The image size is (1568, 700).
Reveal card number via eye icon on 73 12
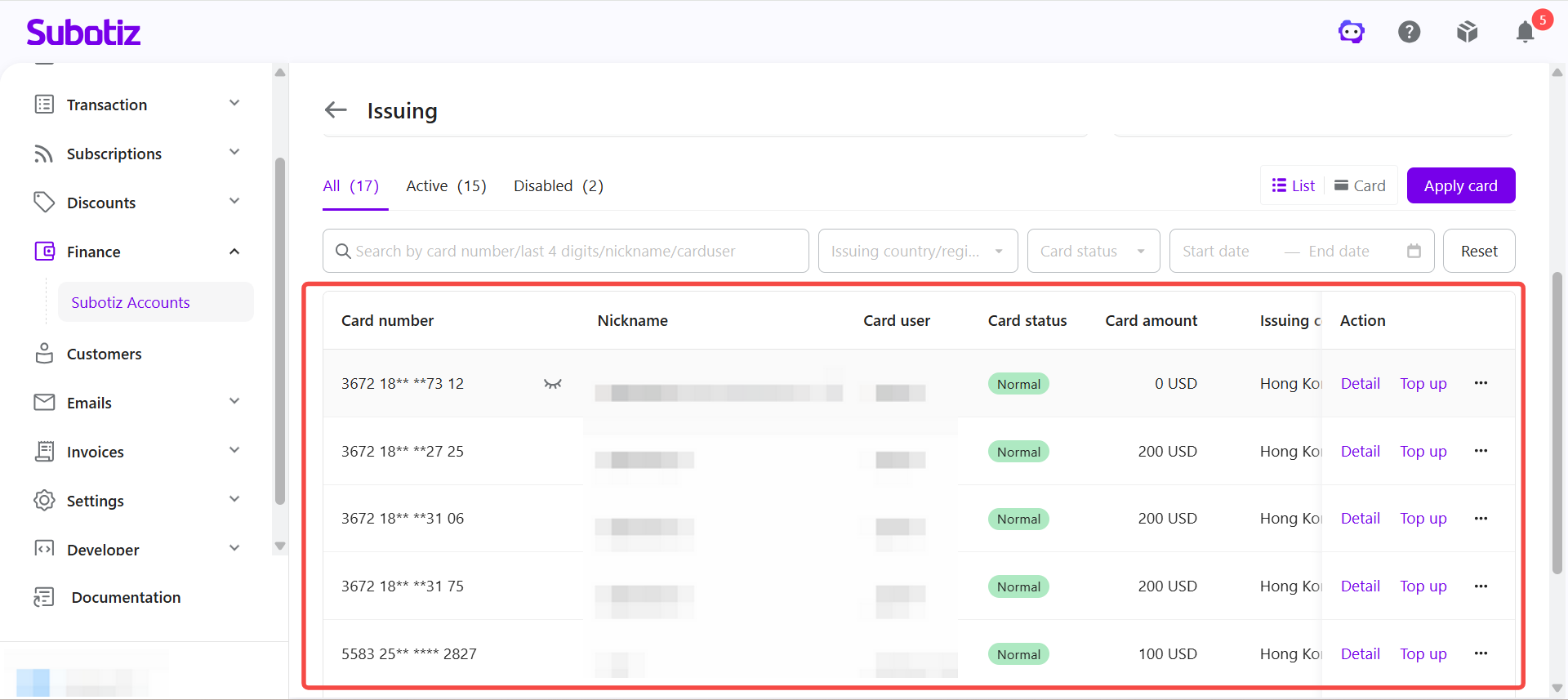[553, 384]
